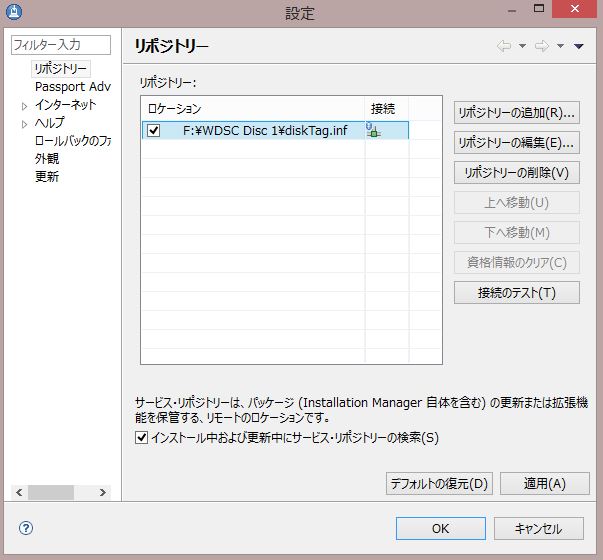
Task: Select インターネット in the settings tree
Action: (65, 105)
